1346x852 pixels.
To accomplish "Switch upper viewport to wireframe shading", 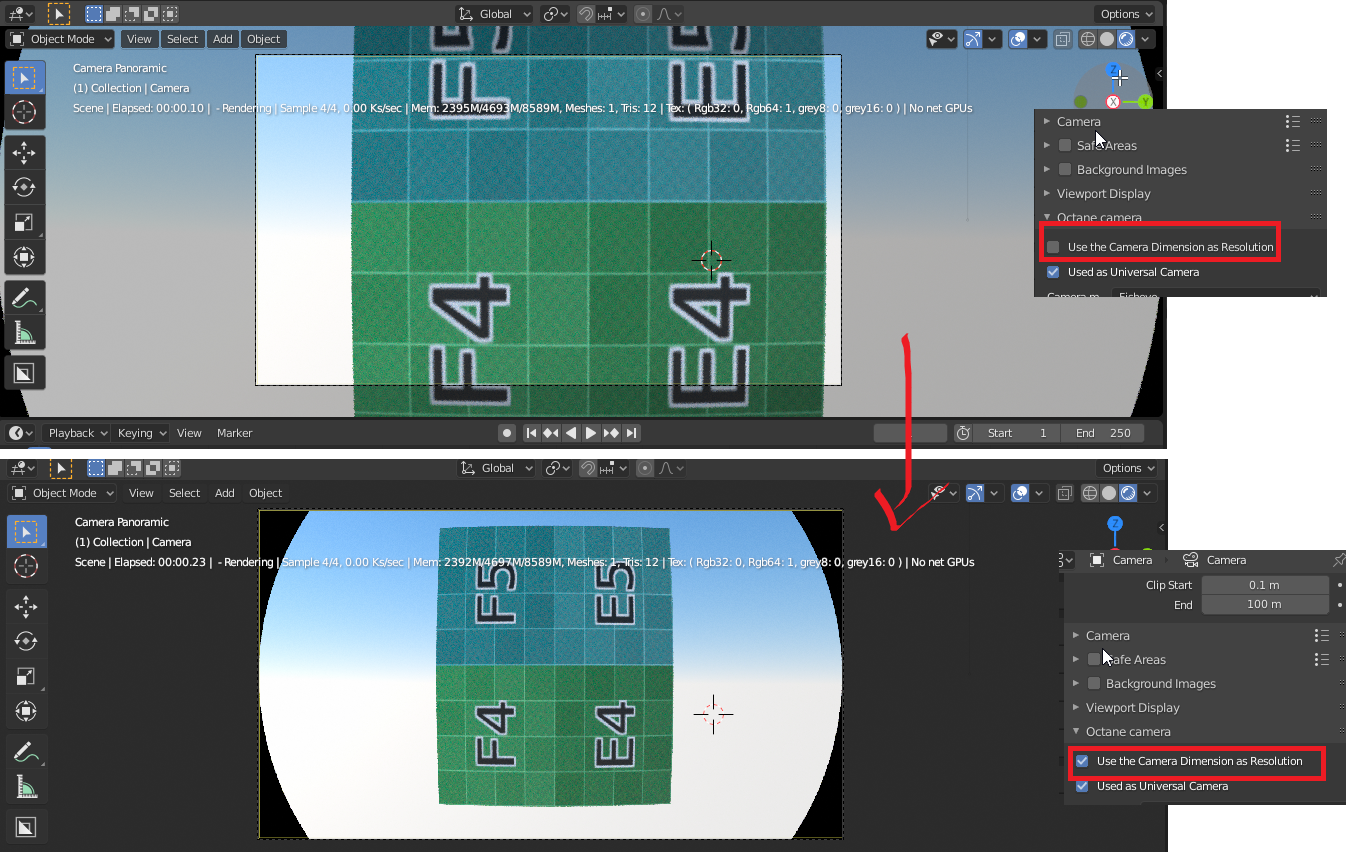I will click(1089, 39).
